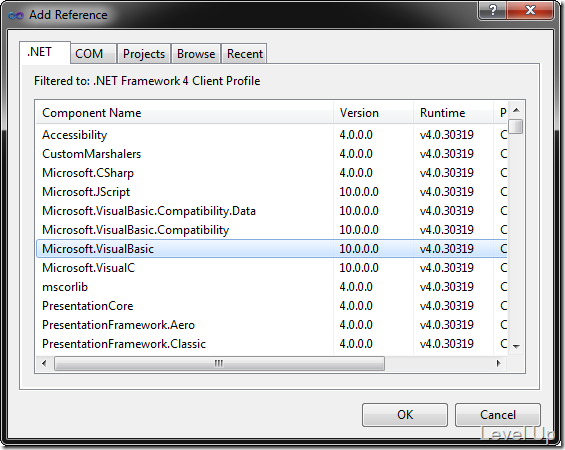Confirm with the OK button
Viewport: 565px width, 450px height.
pos(405,415)
